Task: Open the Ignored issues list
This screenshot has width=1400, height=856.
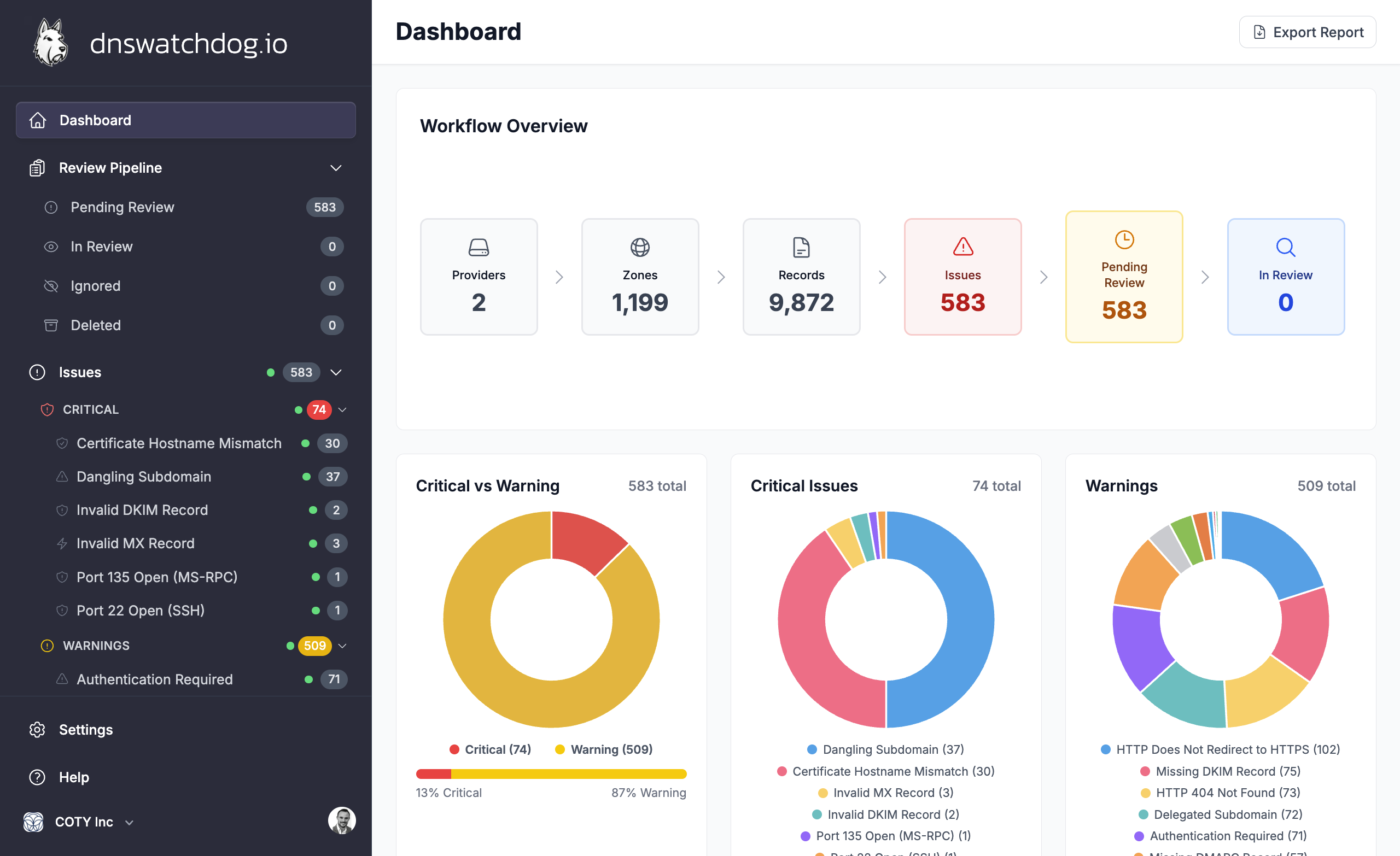Action: [193, 286]
